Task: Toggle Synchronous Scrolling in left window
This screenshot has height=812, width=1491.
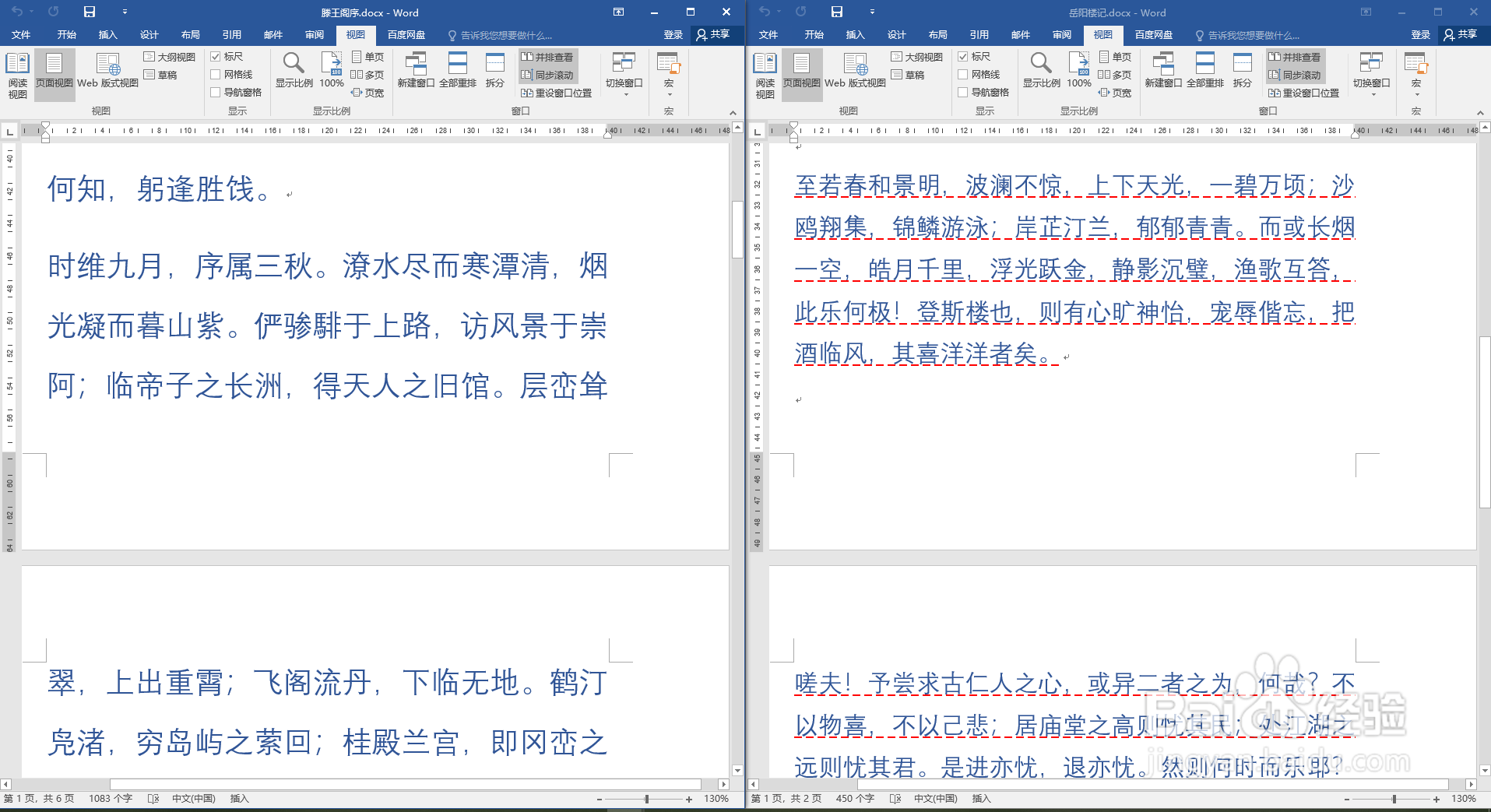Action: [547, 75]
